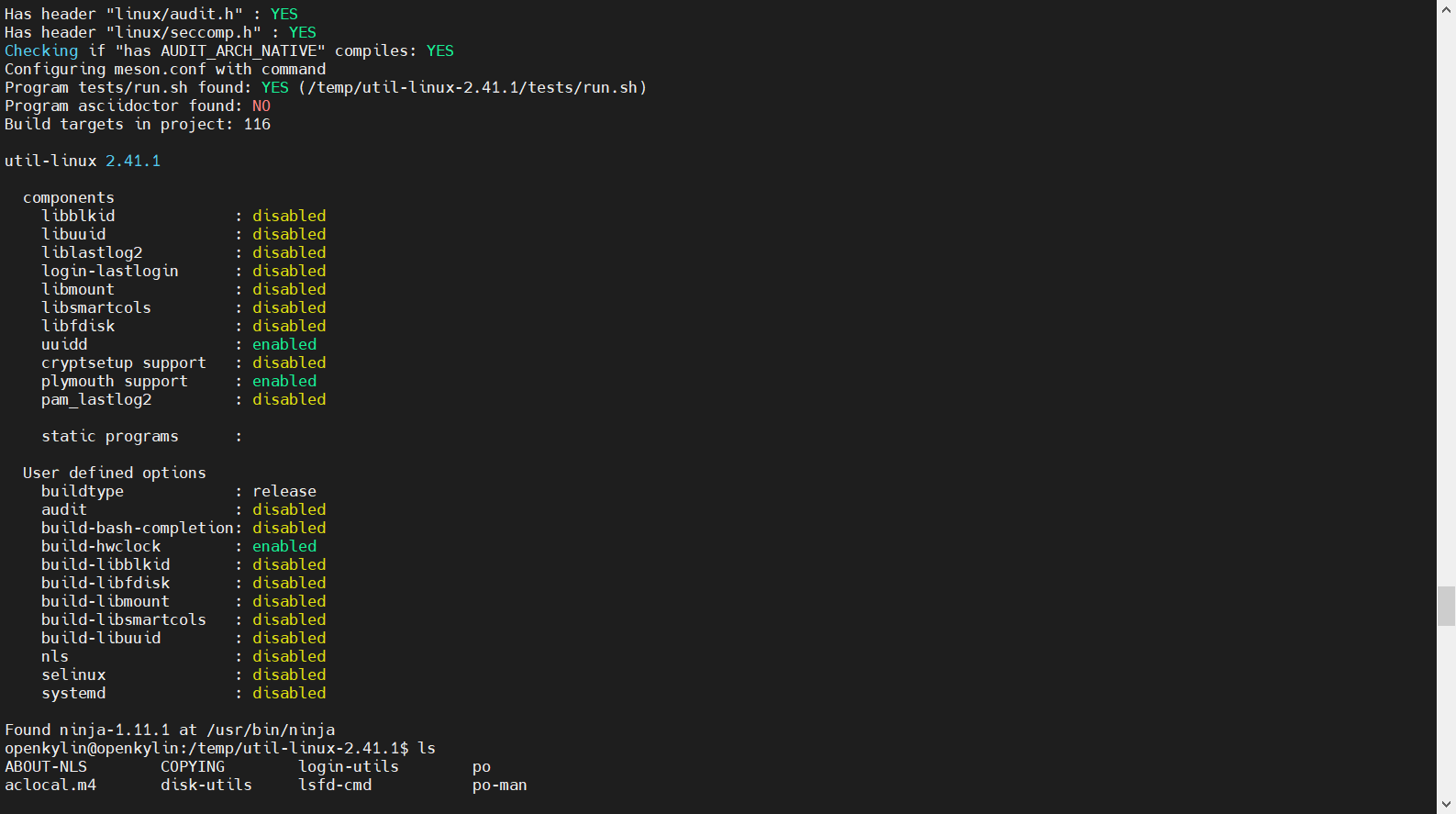Click the 'build-libfdisk' option row
Screen dimensions: 1456x814
pyautogui.click(x=183, y=583)
